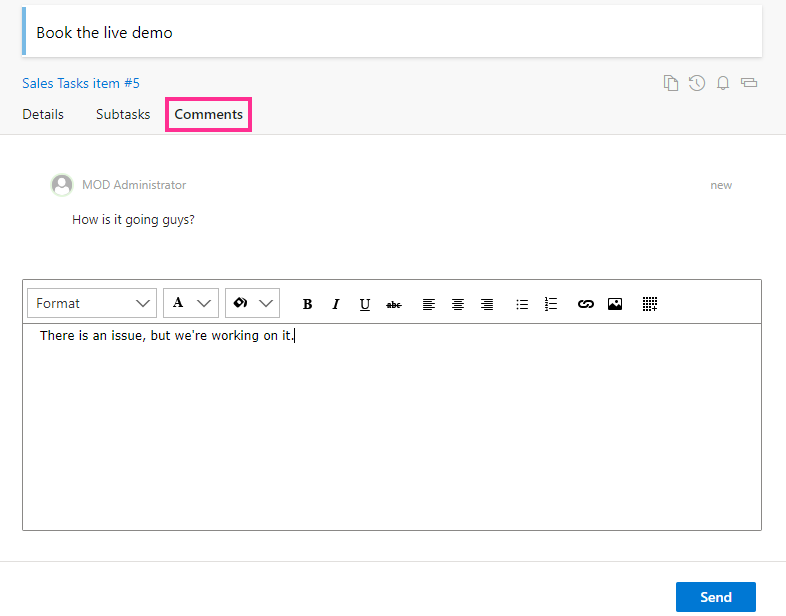Viewport: 786px width, 616px height.
Task: Insert a numbered list
Action: 551,304
